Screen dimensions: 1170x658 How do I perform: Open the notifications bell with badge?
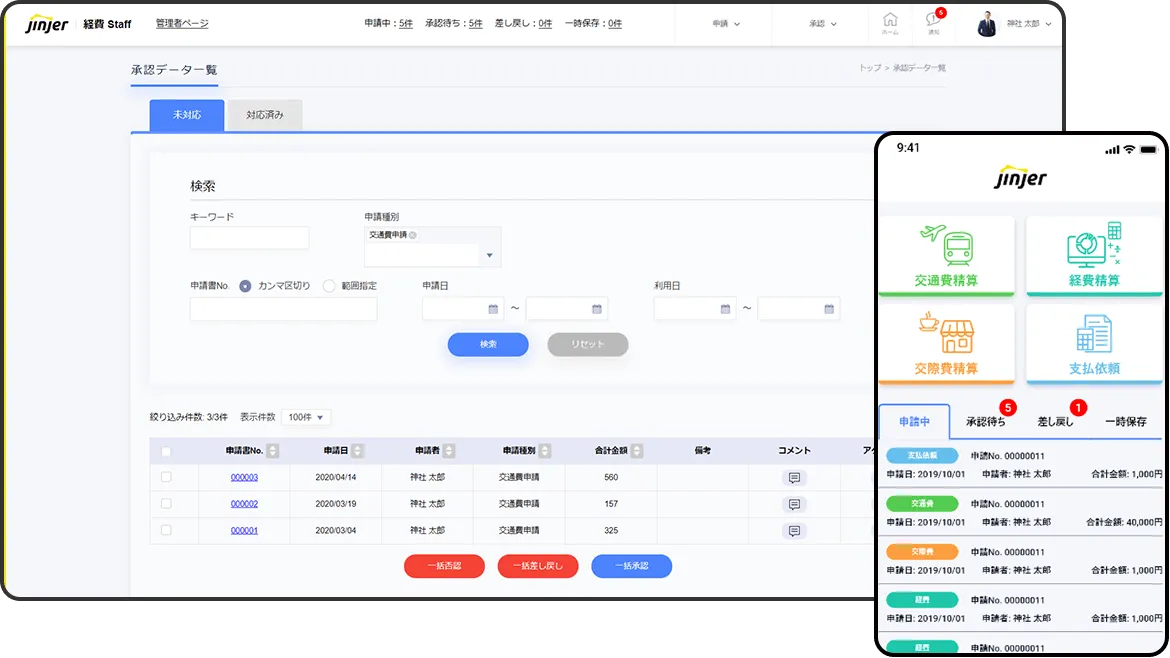point(933,23)
